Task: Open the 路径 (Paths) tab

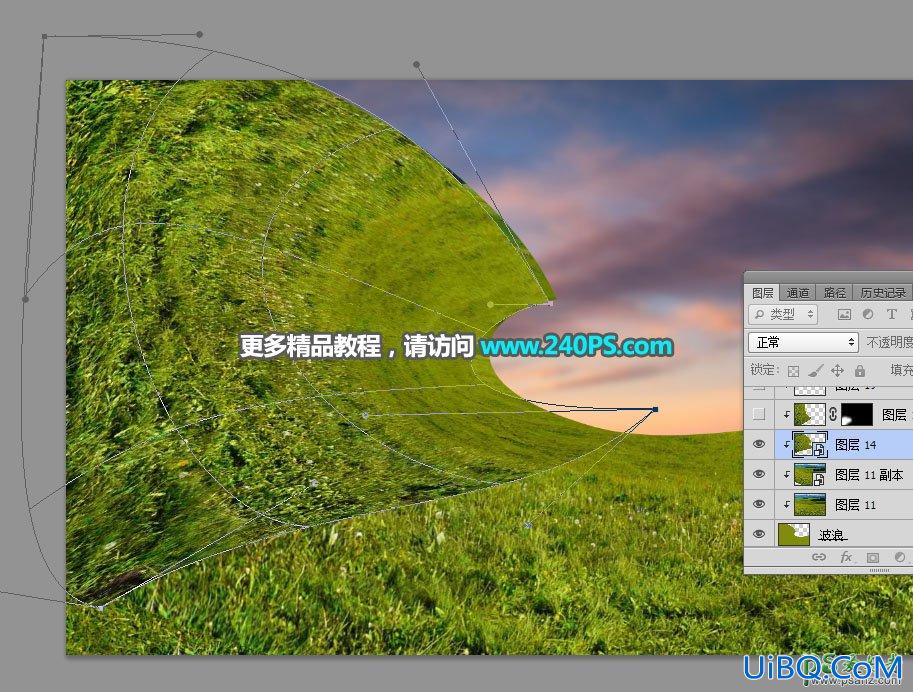Action: (834, 292)
